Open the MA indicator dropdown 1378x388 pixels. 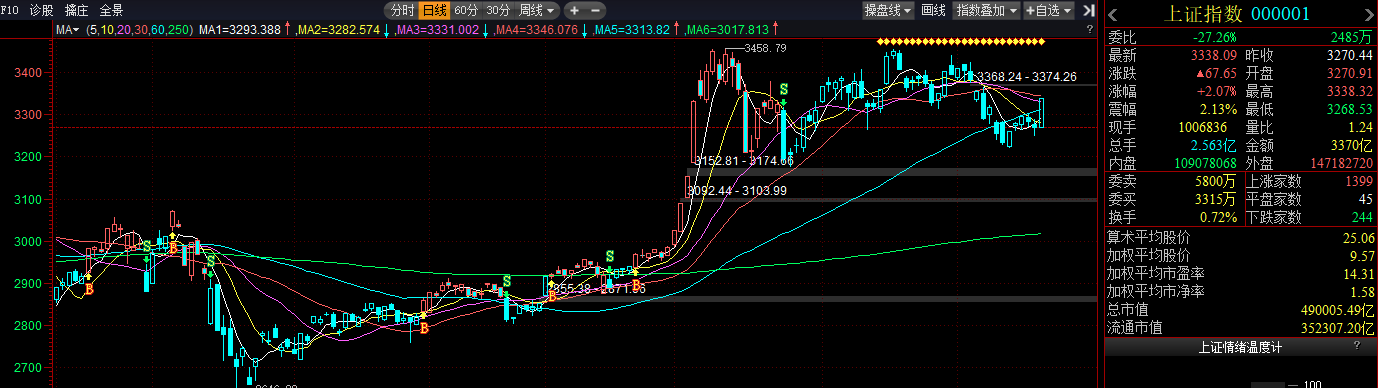click(x=68, y=30)
